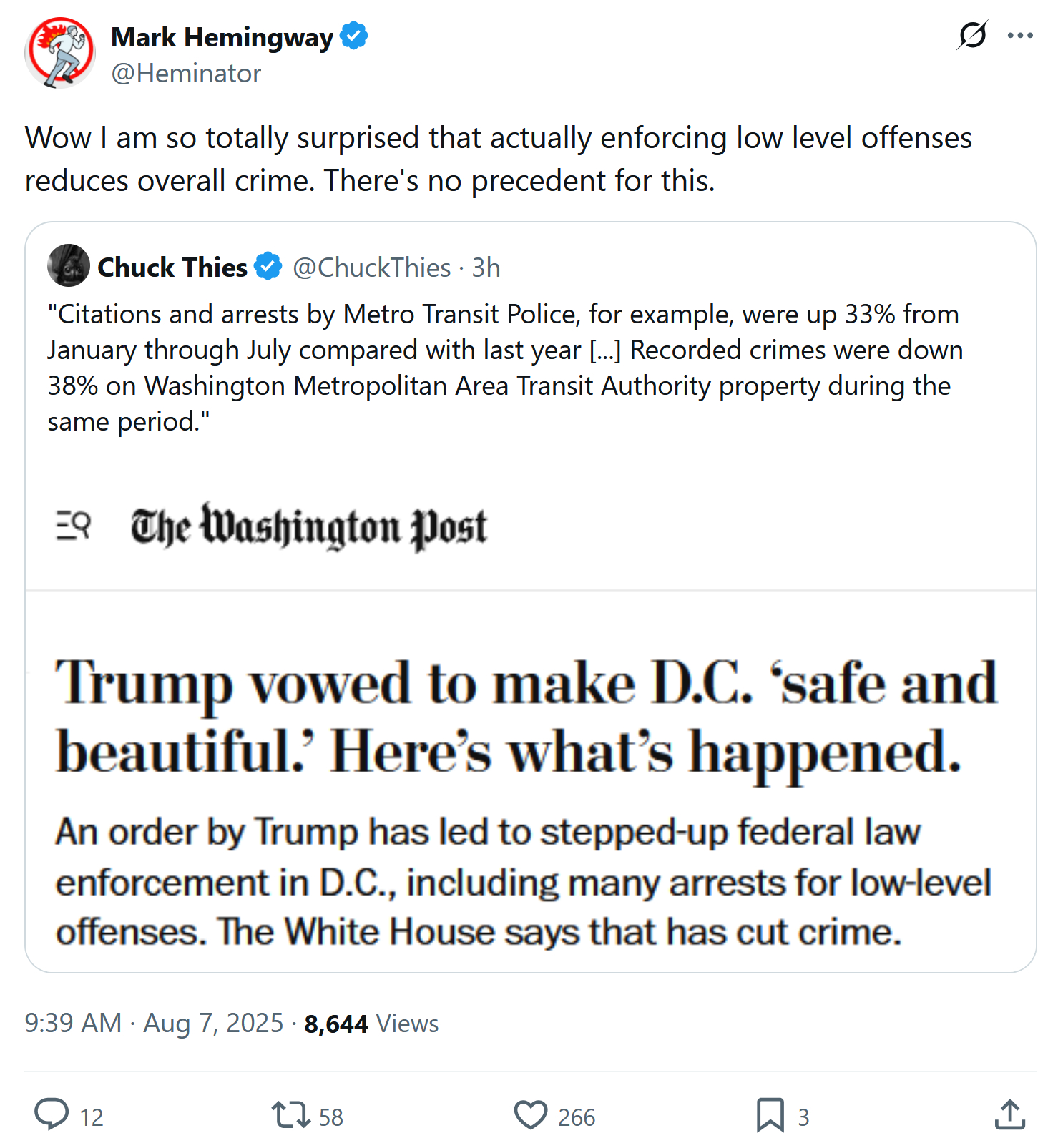The width and height of the screenshot is (1063, 1148).
Task: Open the Mark Hemingway profile name link
Action: tap(222, 37)
